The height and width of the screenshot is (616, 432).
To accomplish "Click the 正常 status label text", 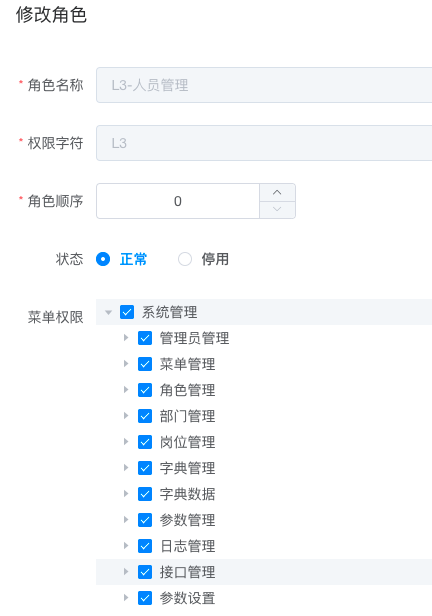I will [x=133, y=259].
